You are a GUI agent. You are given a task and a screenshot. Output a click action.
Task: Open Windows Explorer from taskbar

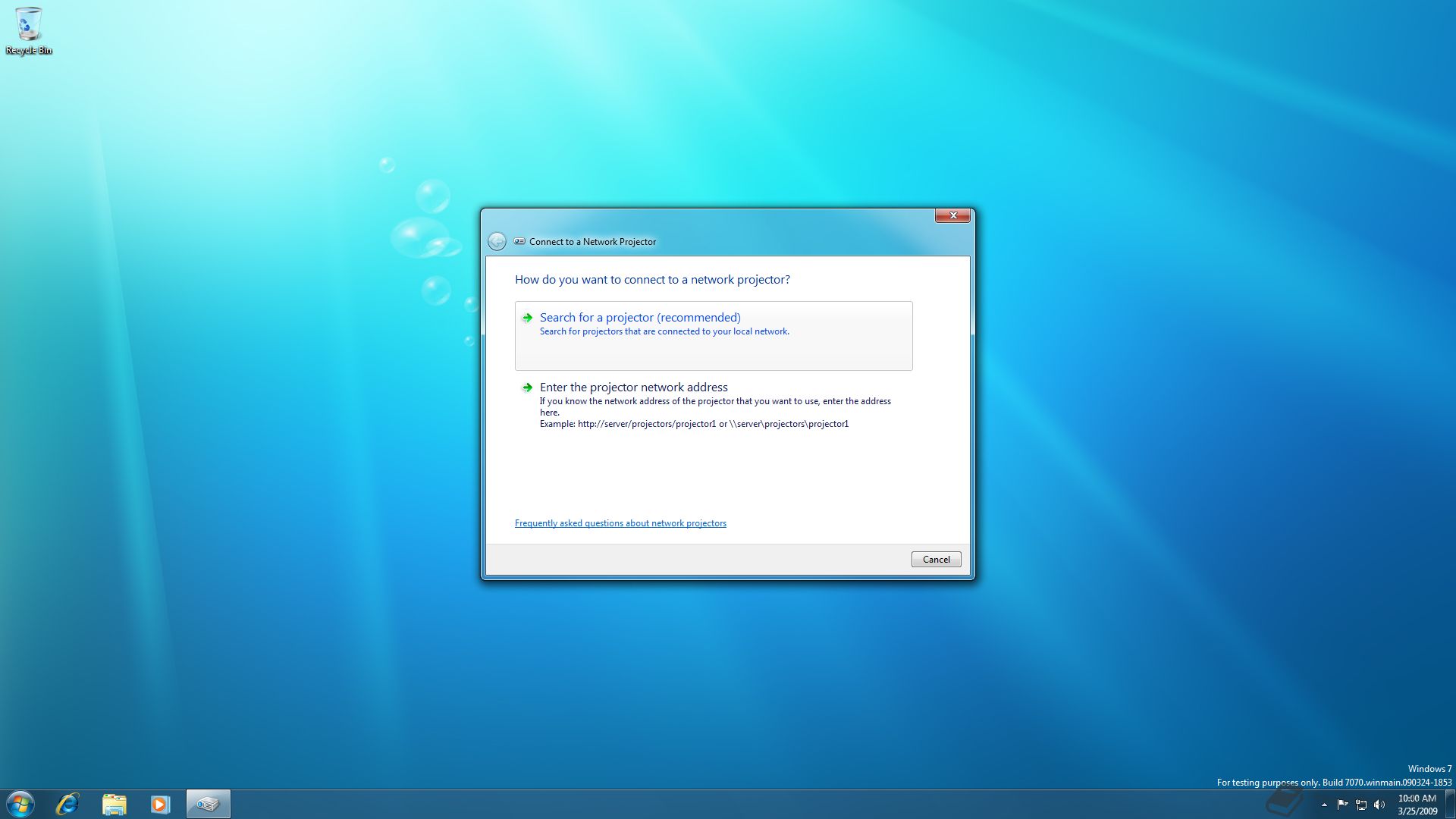pos(114,804)
